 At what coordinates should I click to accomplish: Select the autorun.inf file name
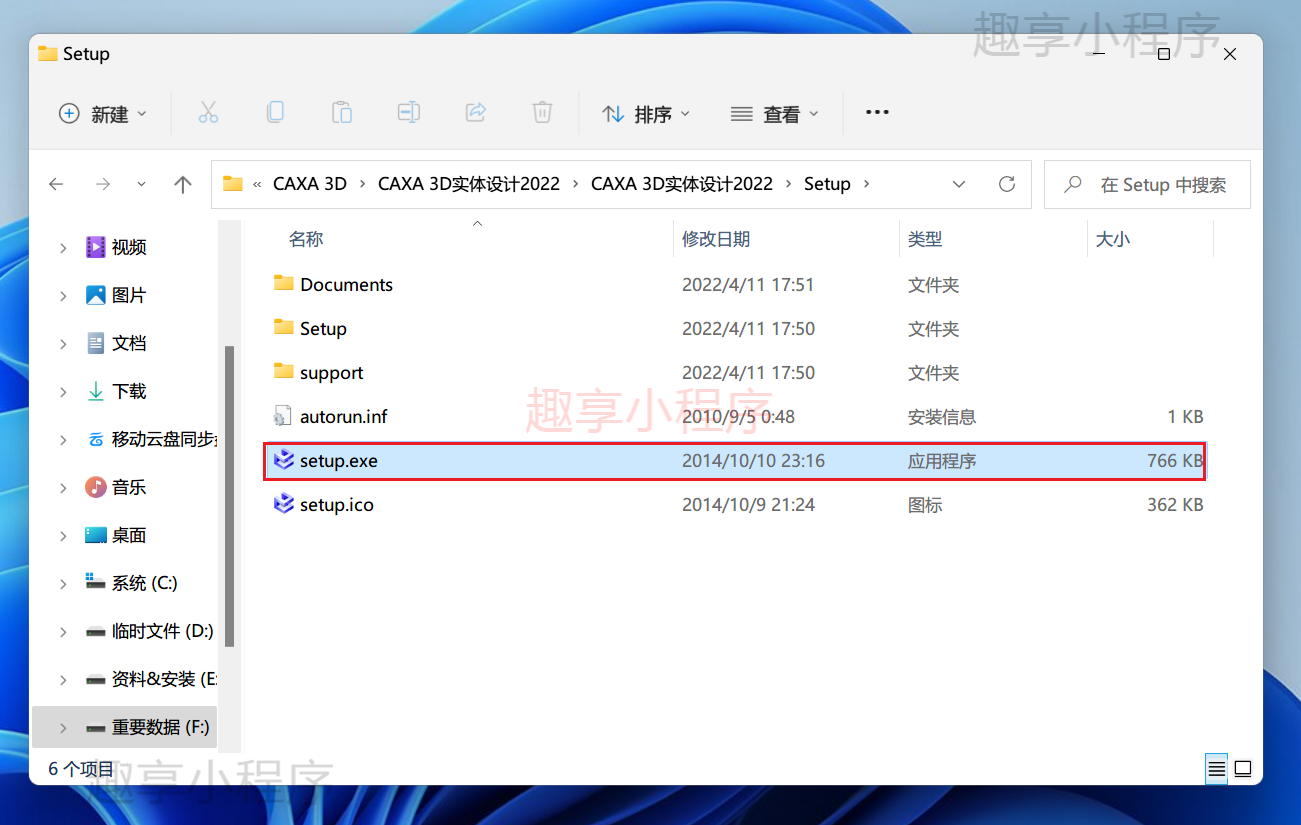[344, 416]
